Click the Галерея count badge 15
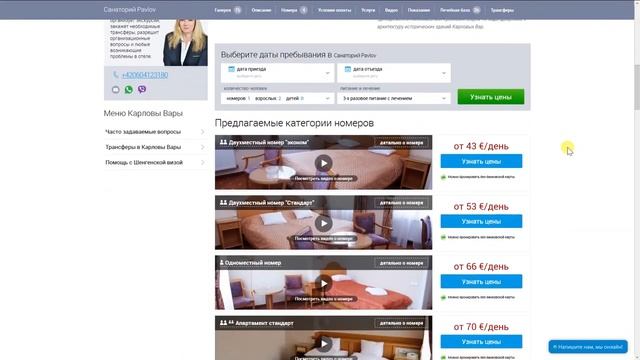Viewport: 640px width, 360px height. click(238, 10)
